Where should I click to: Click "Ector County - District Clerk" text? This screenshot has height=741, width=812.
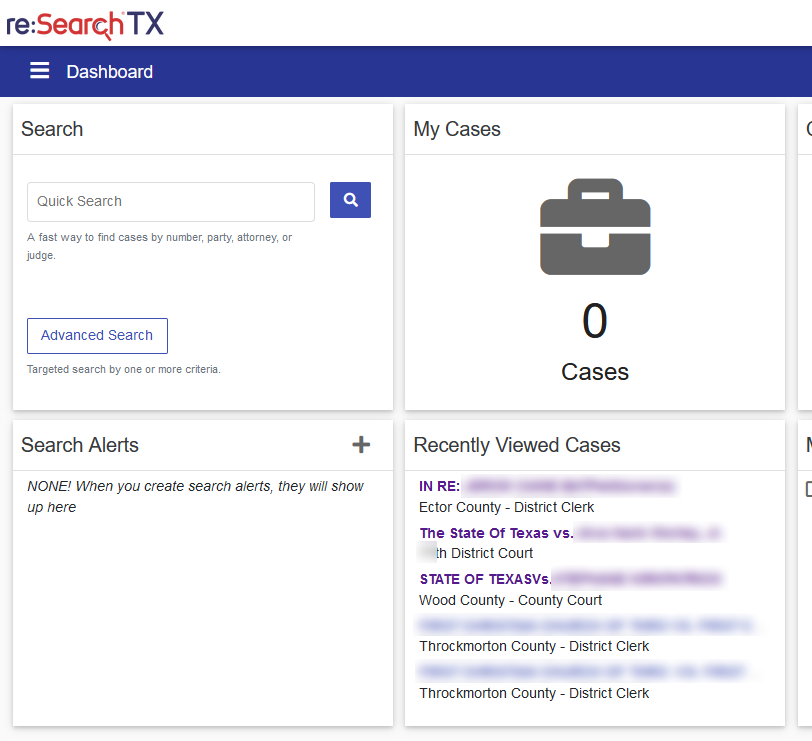506,507
